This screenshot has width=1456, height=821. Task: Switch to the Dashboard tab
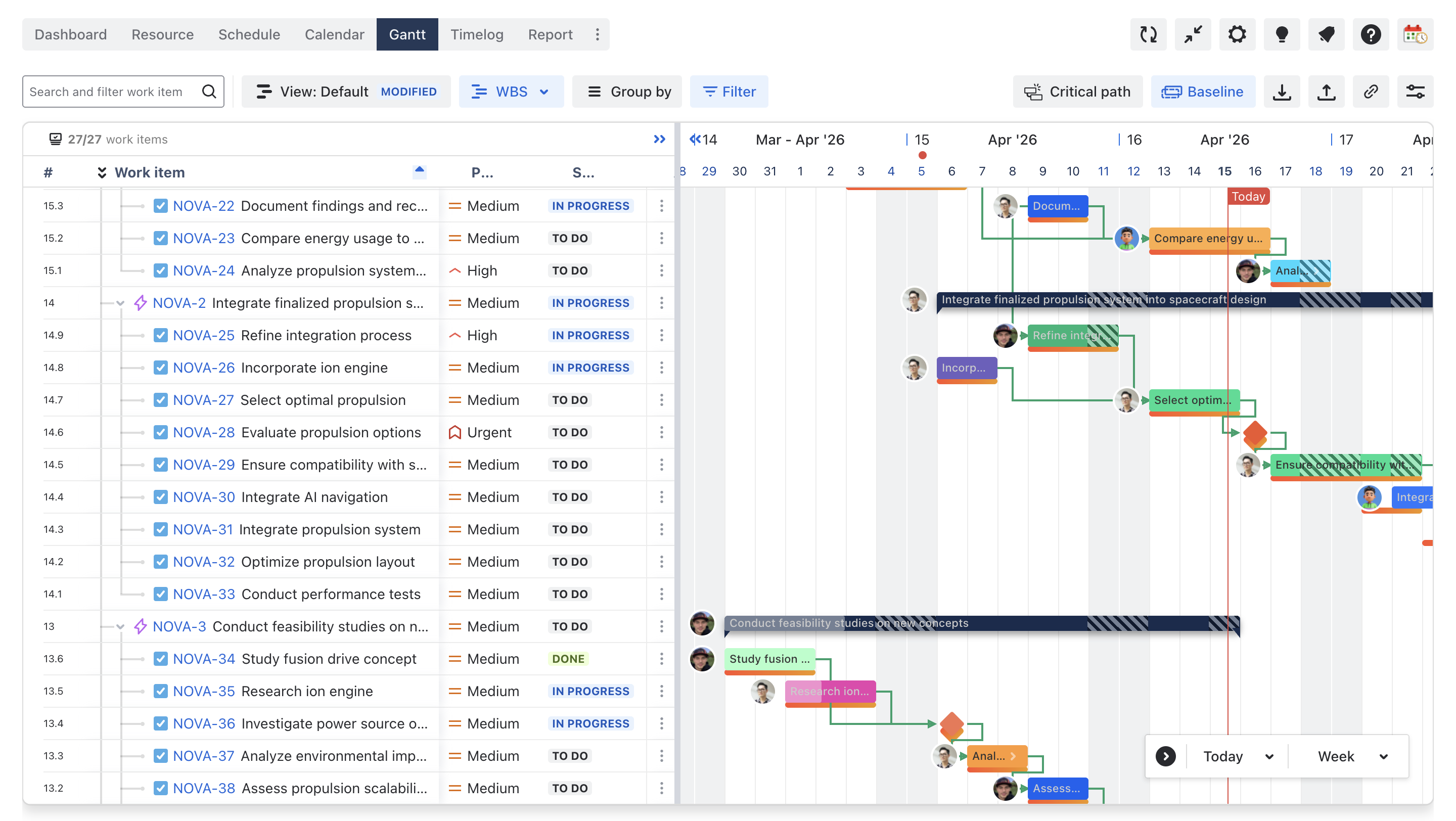coord(70,34)
